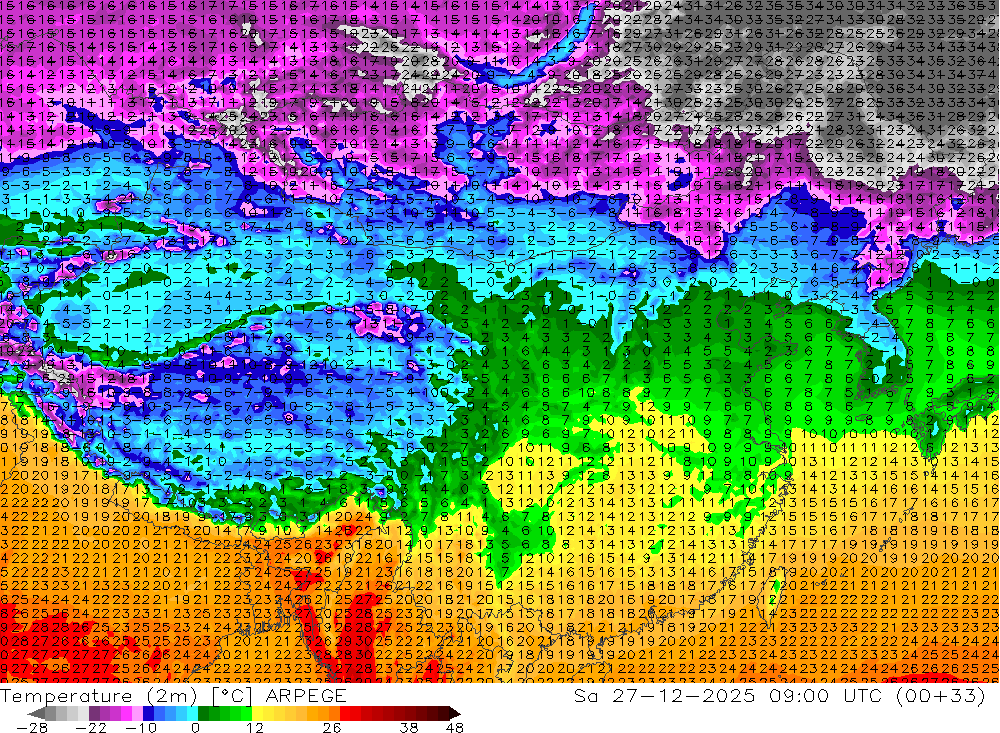Click the "(00+33)" forecast offset

click(941, 695)
